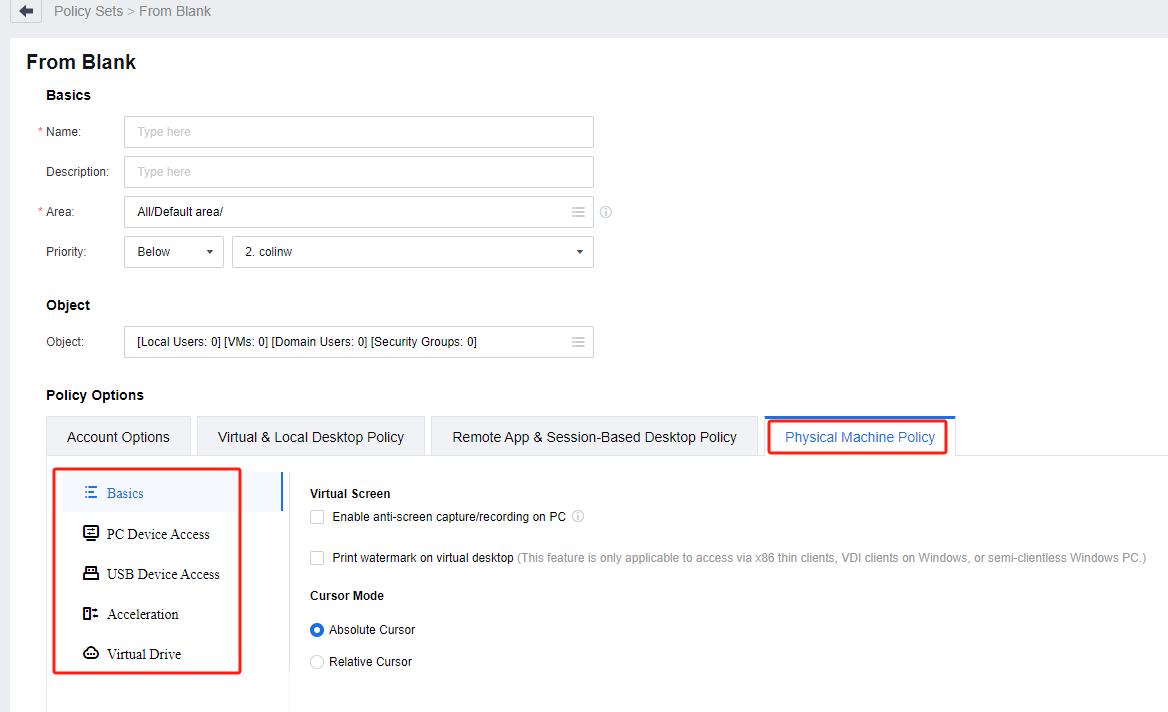Image resolution: width=1168 pixels, height=712 pixels.
Task: Click the Acceleration sidebar icon
Action: tap(91, 614)
